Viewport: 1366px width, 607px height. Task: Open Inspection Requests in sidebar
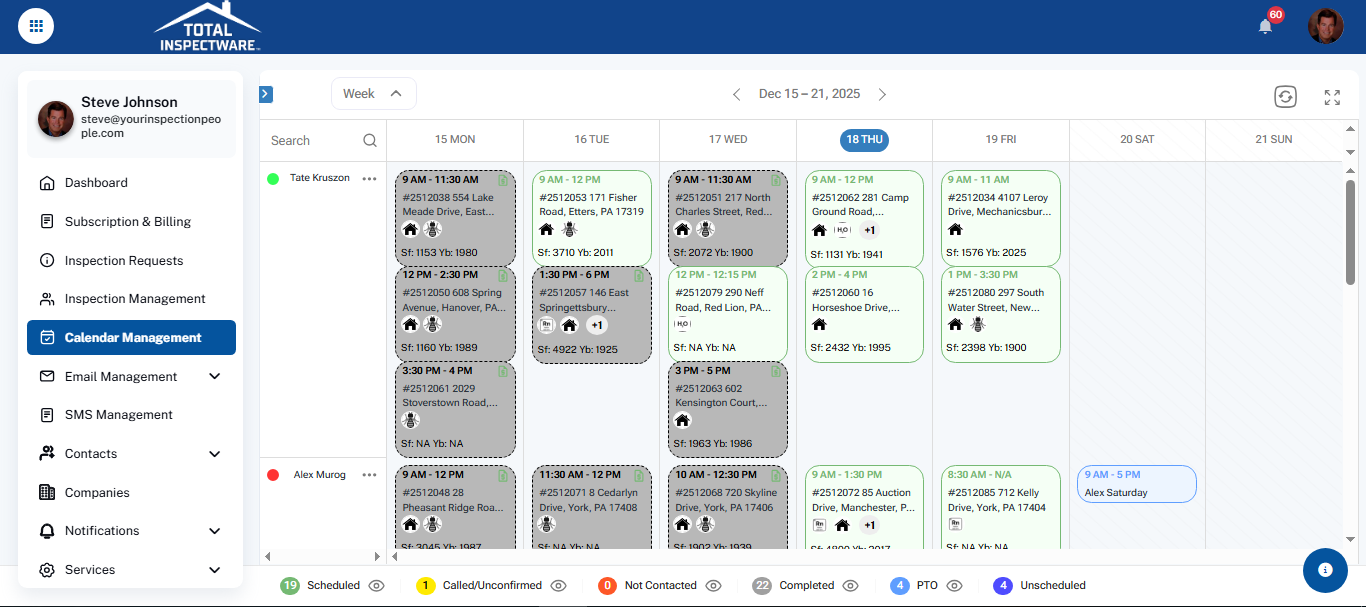point(124,261)
